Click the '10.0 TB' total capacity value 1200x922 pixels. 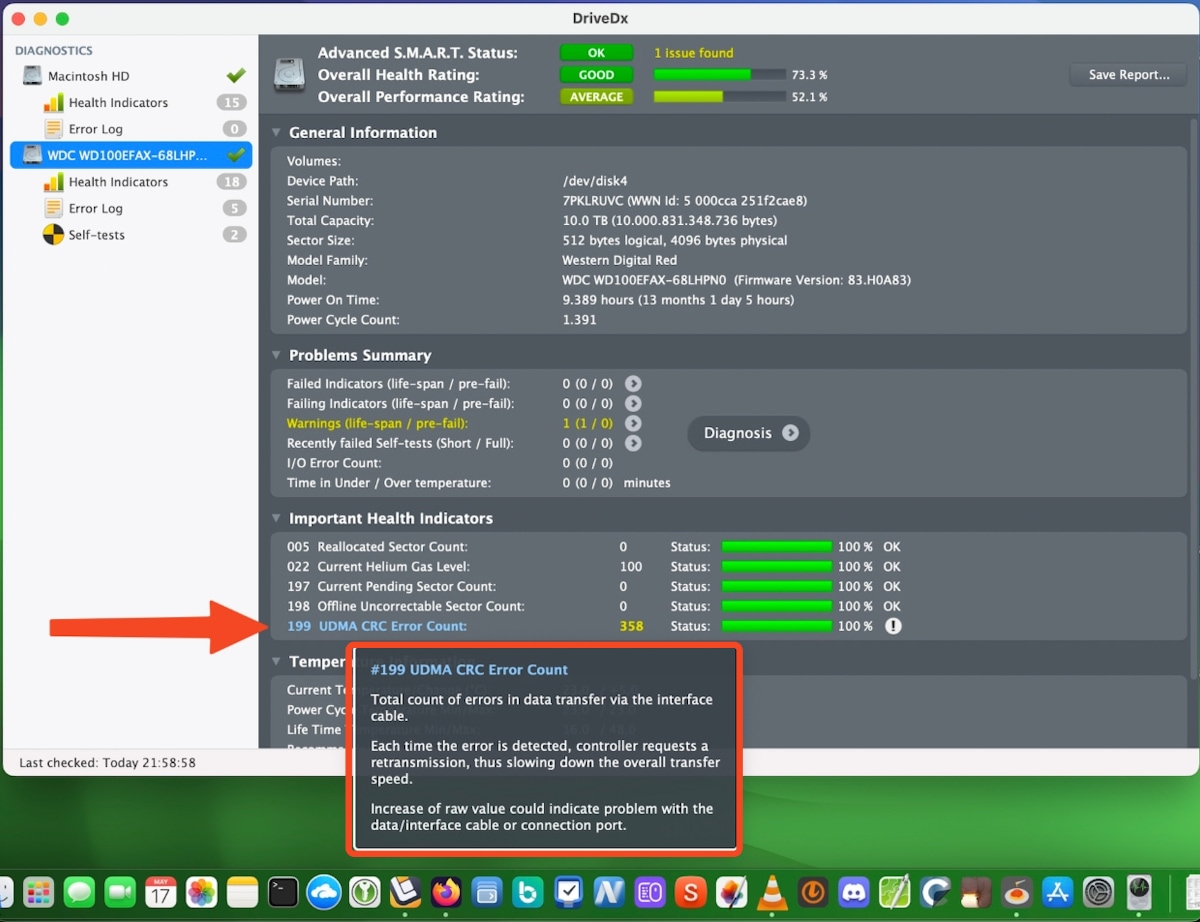(583, 221)
